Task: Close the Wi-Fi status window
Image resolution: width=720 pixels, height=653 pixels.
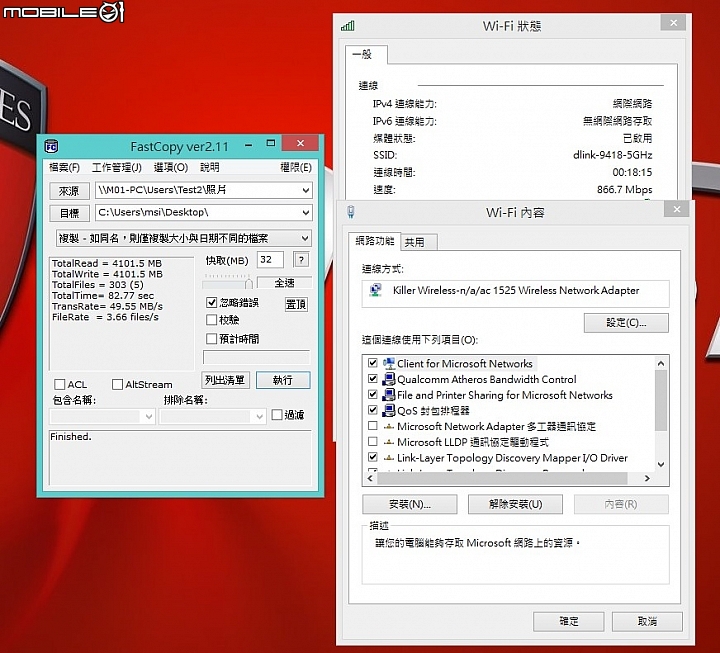Action: pos(673,23)
